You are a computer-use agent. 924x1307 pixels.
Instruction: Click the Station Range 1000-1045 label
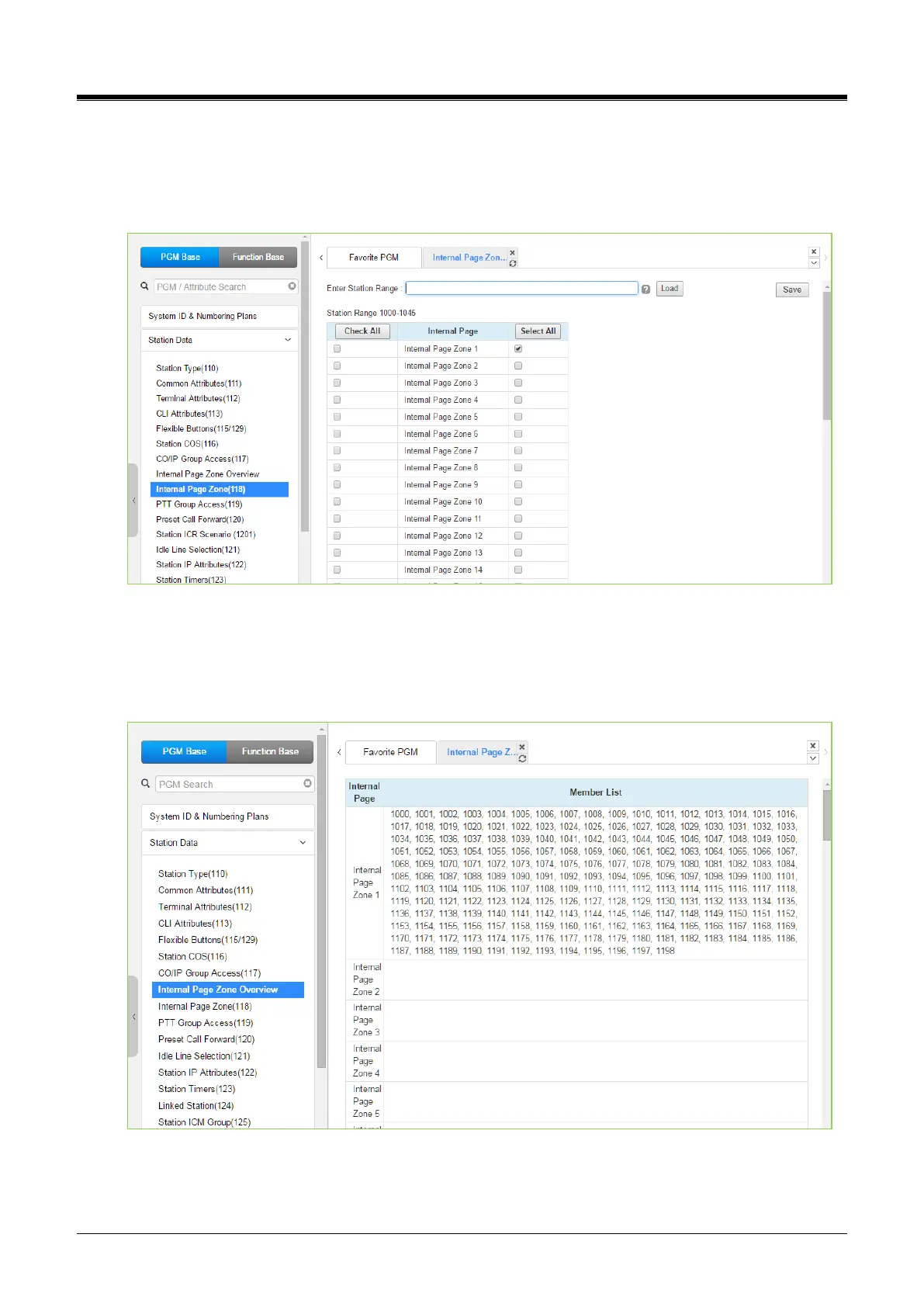coord(371,314)
